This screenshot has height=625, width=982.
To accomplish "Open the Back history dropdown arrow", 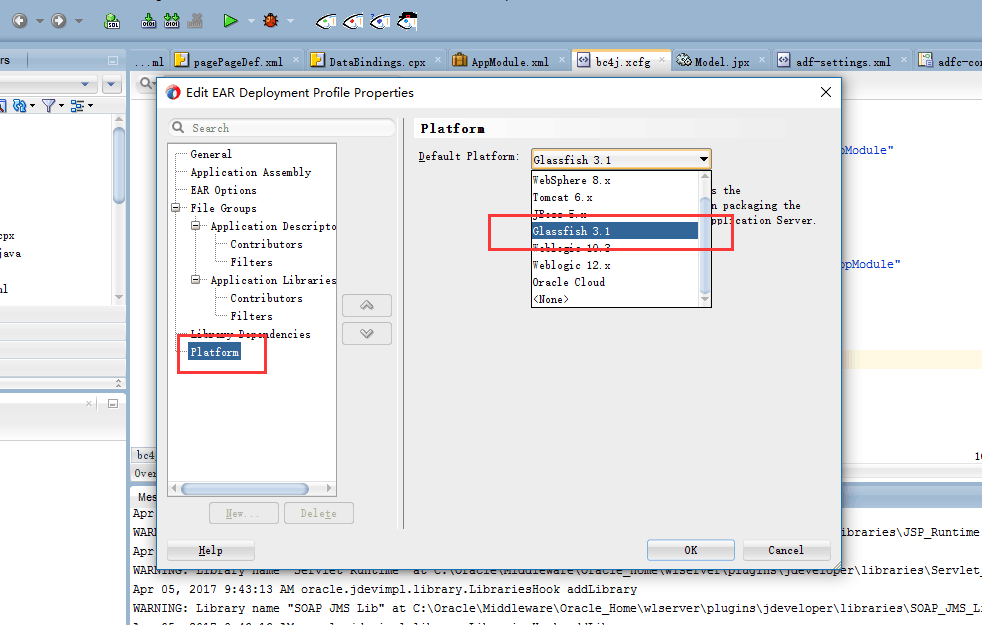I will pyautogui.click(x=39, y=21).
